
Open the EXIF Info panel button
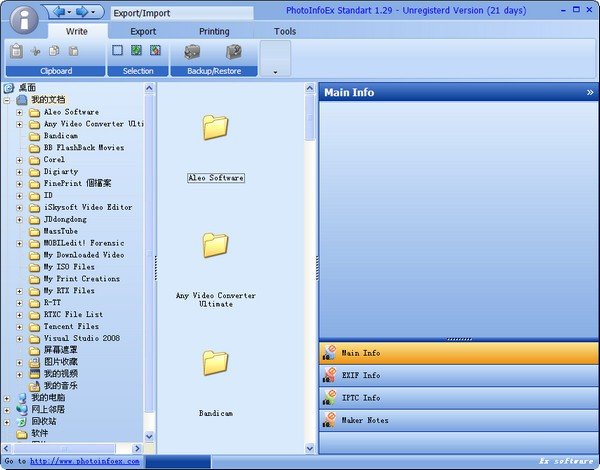360,375
